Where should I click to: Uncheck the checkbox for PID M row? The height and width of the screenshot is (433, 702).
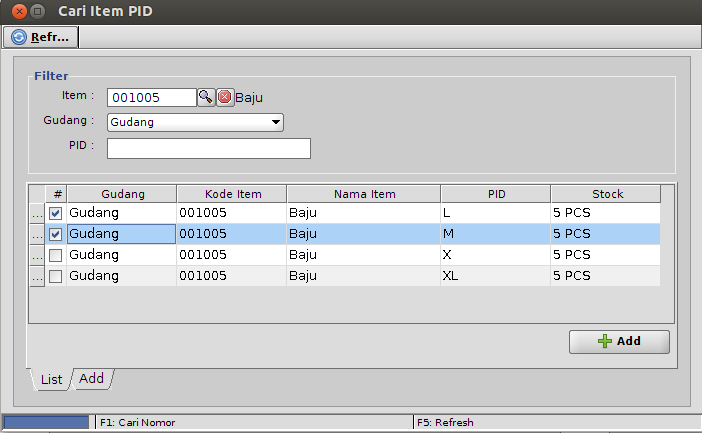pos(56,234)
